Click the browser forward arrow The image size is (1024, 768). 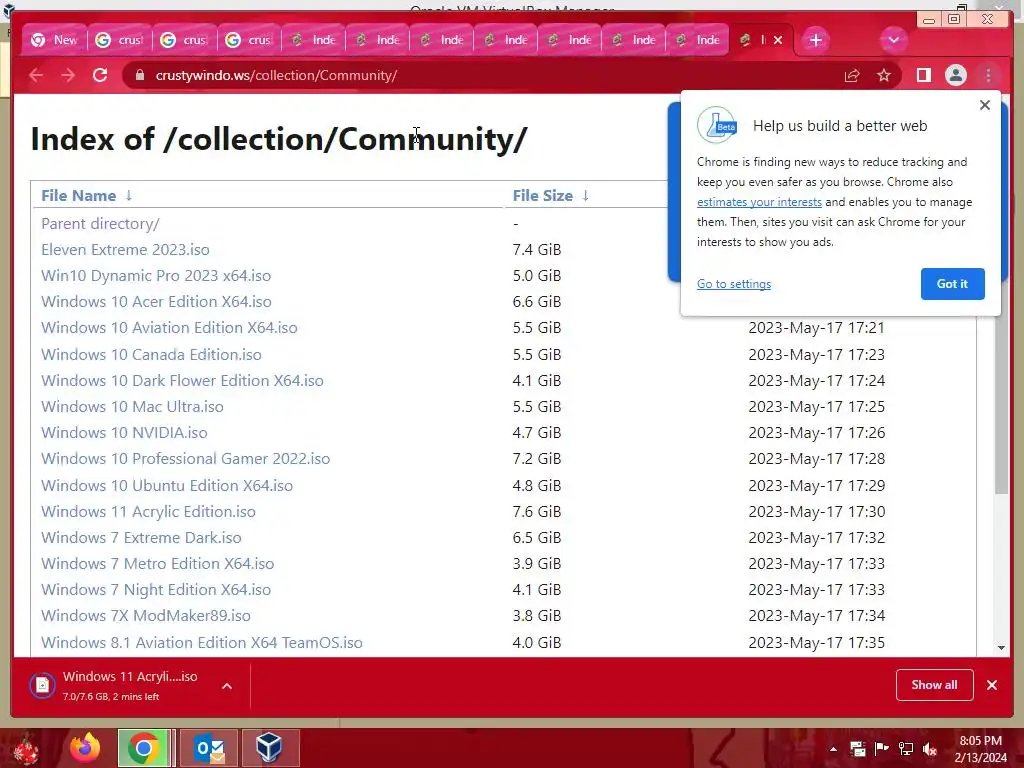[x=68, y=75]
